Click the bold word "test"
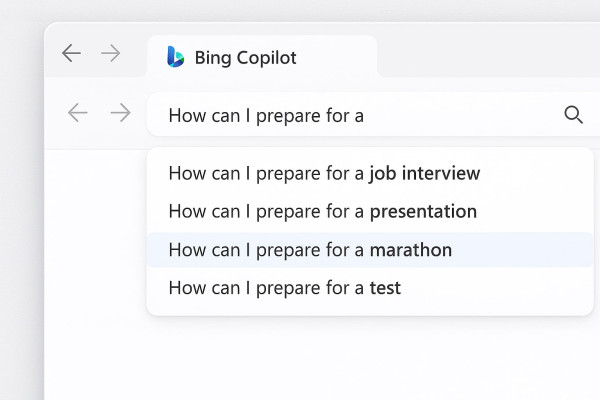Viewport: 600px width, 400px height. click(385, 288)
